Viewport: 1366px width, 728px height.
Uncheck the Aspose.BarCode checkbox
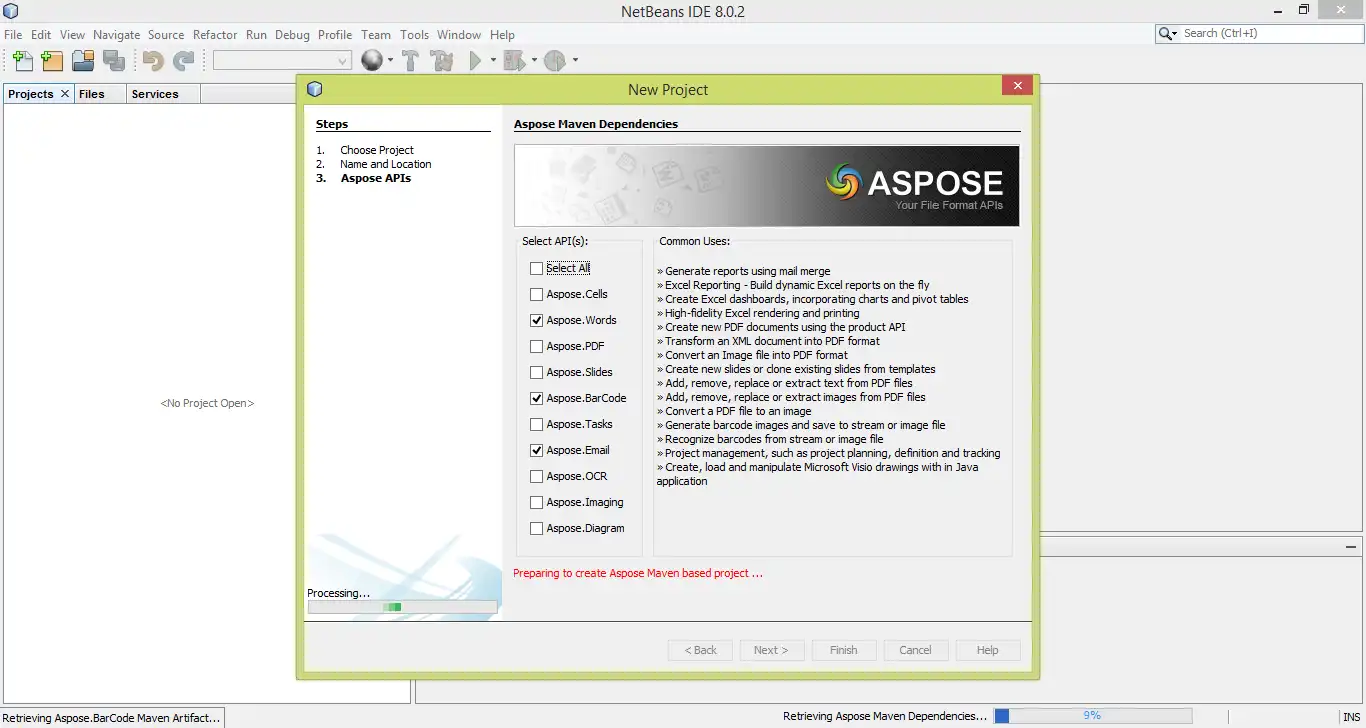537,398
